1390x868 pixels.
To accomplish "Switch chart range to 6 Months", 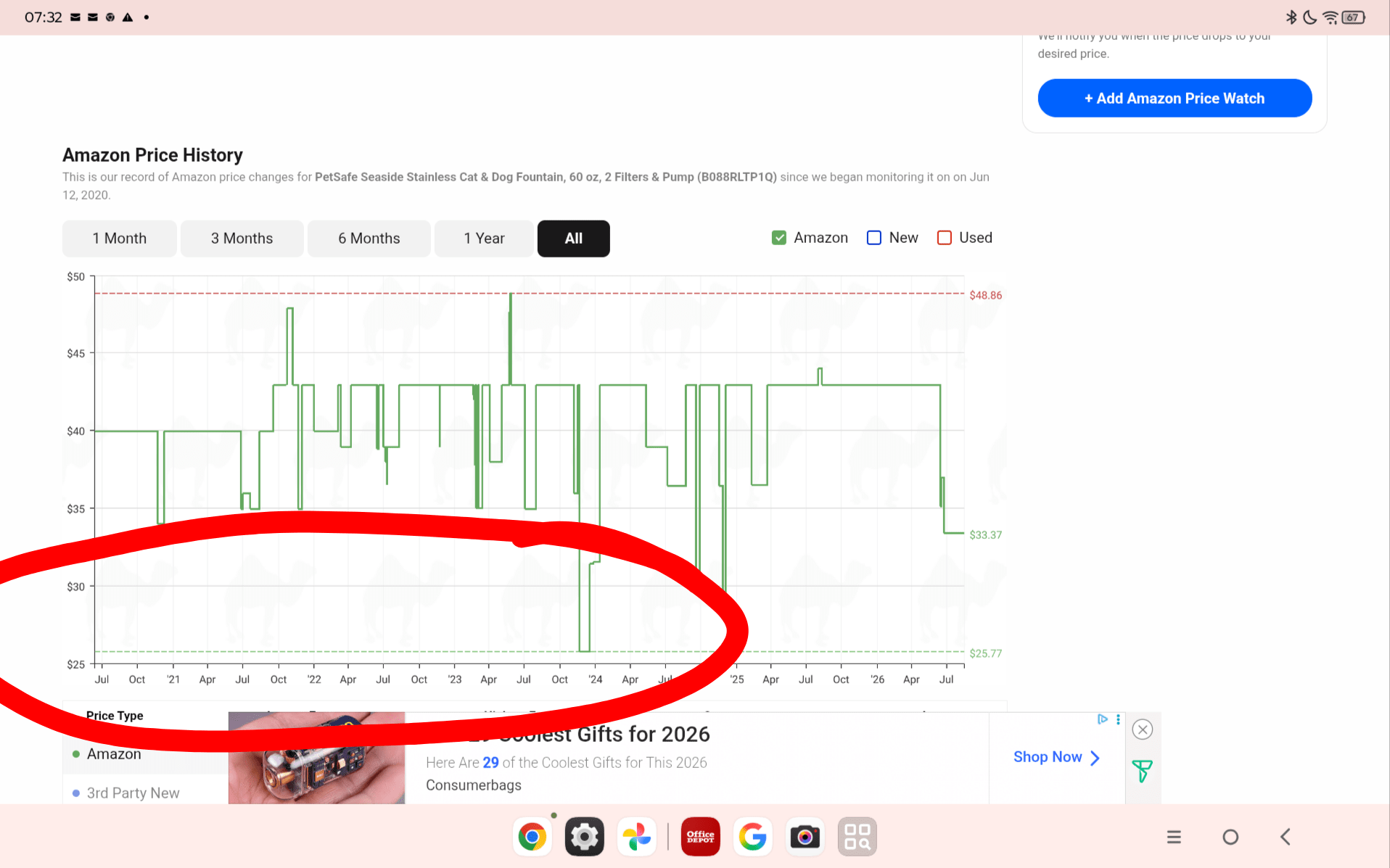I will (369, 239).
